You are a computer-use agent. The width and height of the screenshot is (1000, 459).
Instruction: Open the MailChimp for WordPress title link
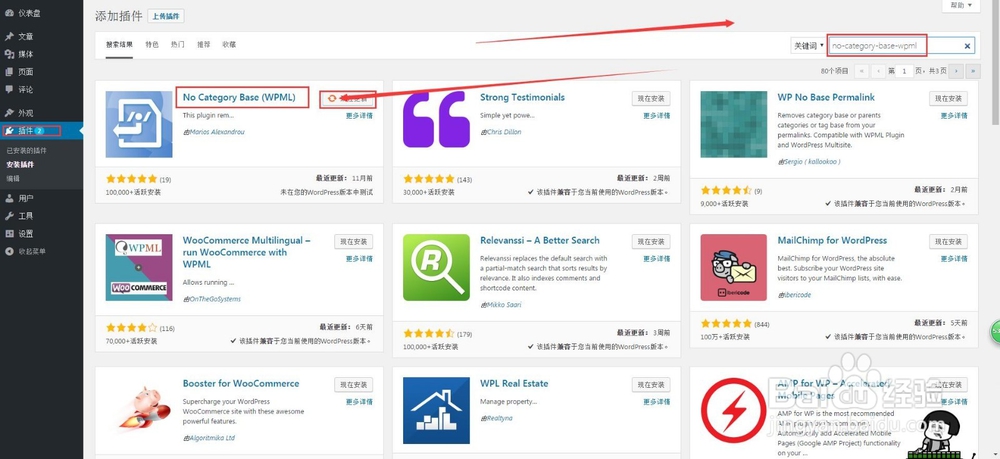click(832, 240)
